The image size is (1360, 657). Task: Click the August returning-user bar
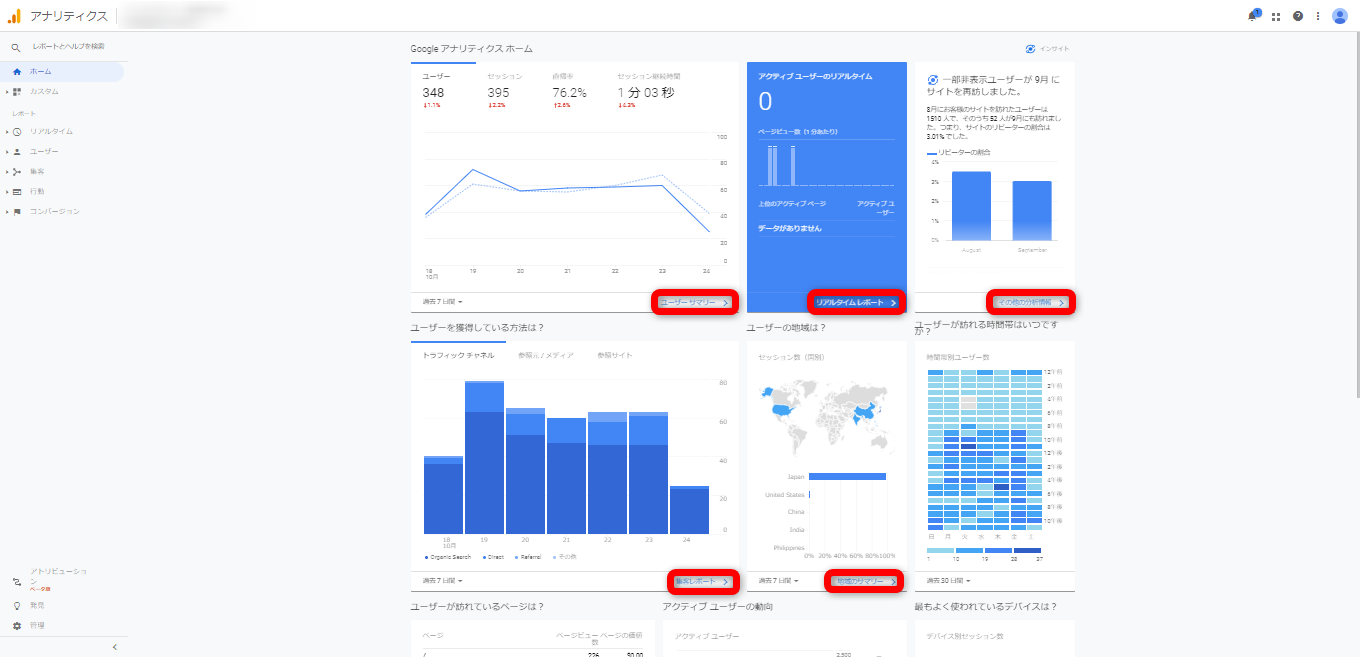click(971, 206)
